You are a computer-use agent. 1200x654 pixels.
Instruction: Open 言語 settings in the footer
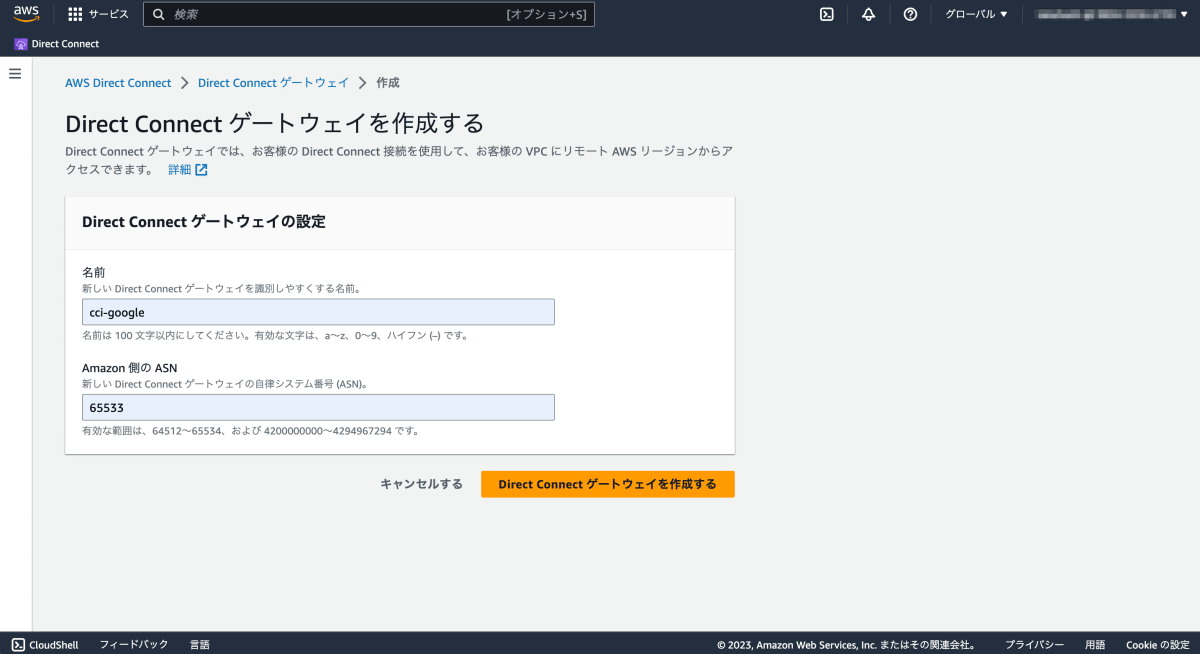point(200,645)
